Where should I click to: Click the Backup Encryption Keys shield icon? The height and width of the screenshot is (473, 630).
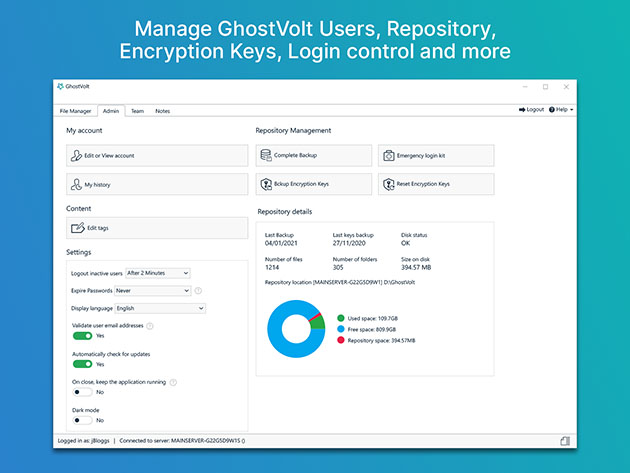point(266,184)
